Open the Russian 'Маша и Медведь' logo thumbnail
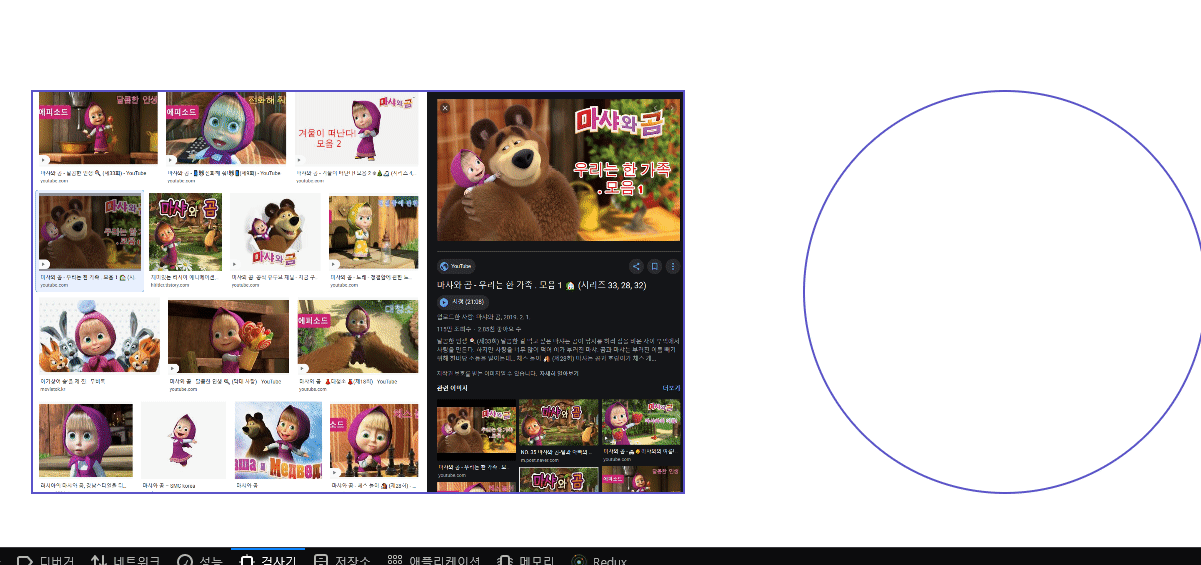The width and height of the screenshot is (1201, 565). [278, 440]
